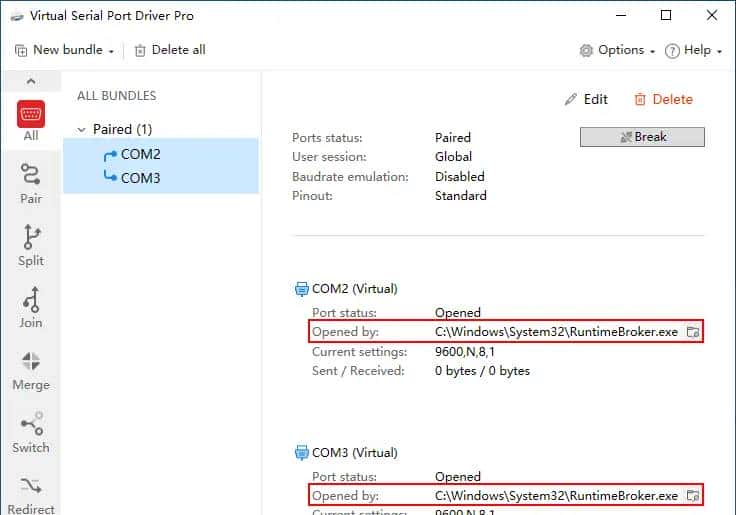736x515 pixels.
Task: Click folder icon beside COM2 Opened by path
Action: [x=692, y=332]
